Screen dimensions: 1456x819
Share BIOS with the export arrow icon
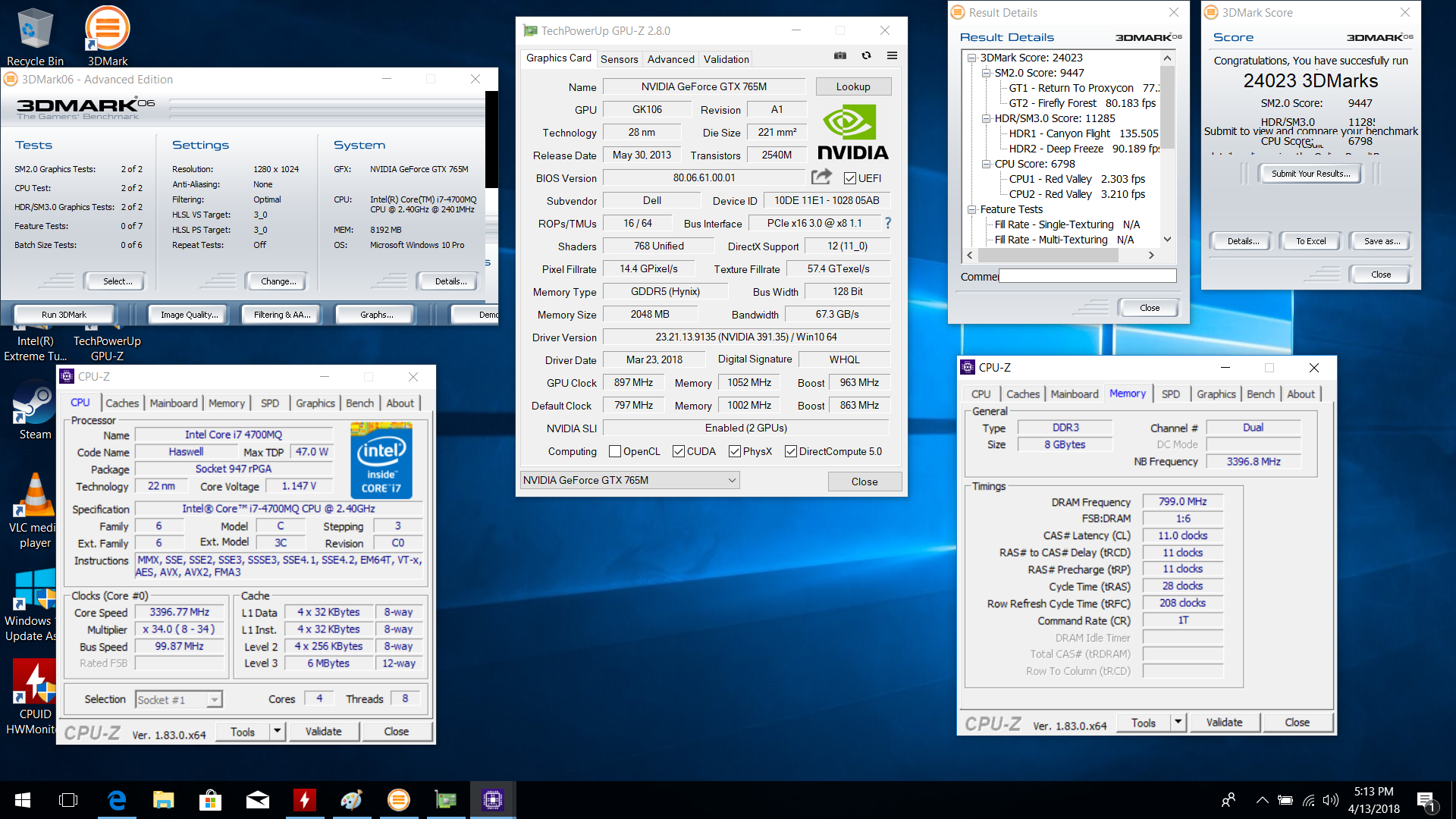(x=821, y=177)
